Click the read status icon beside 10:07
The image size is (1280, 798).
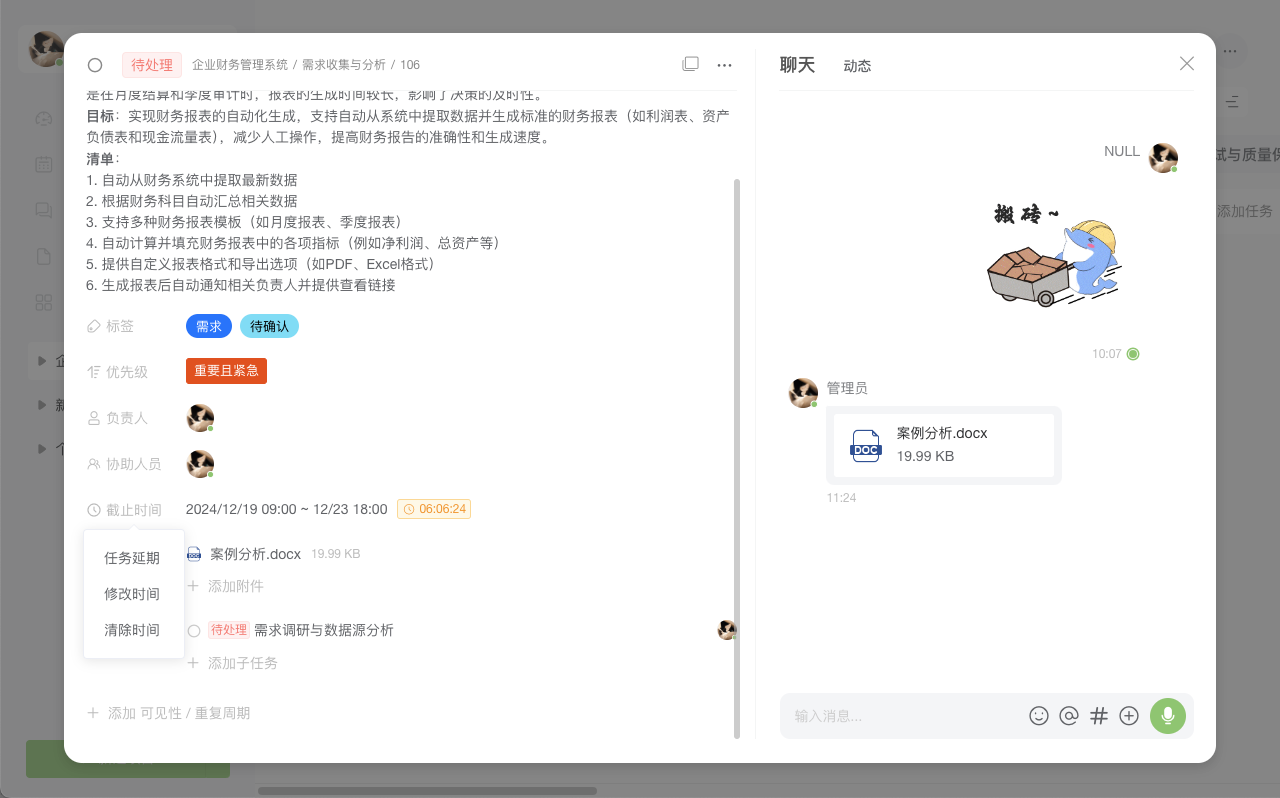click(1133, 354)
